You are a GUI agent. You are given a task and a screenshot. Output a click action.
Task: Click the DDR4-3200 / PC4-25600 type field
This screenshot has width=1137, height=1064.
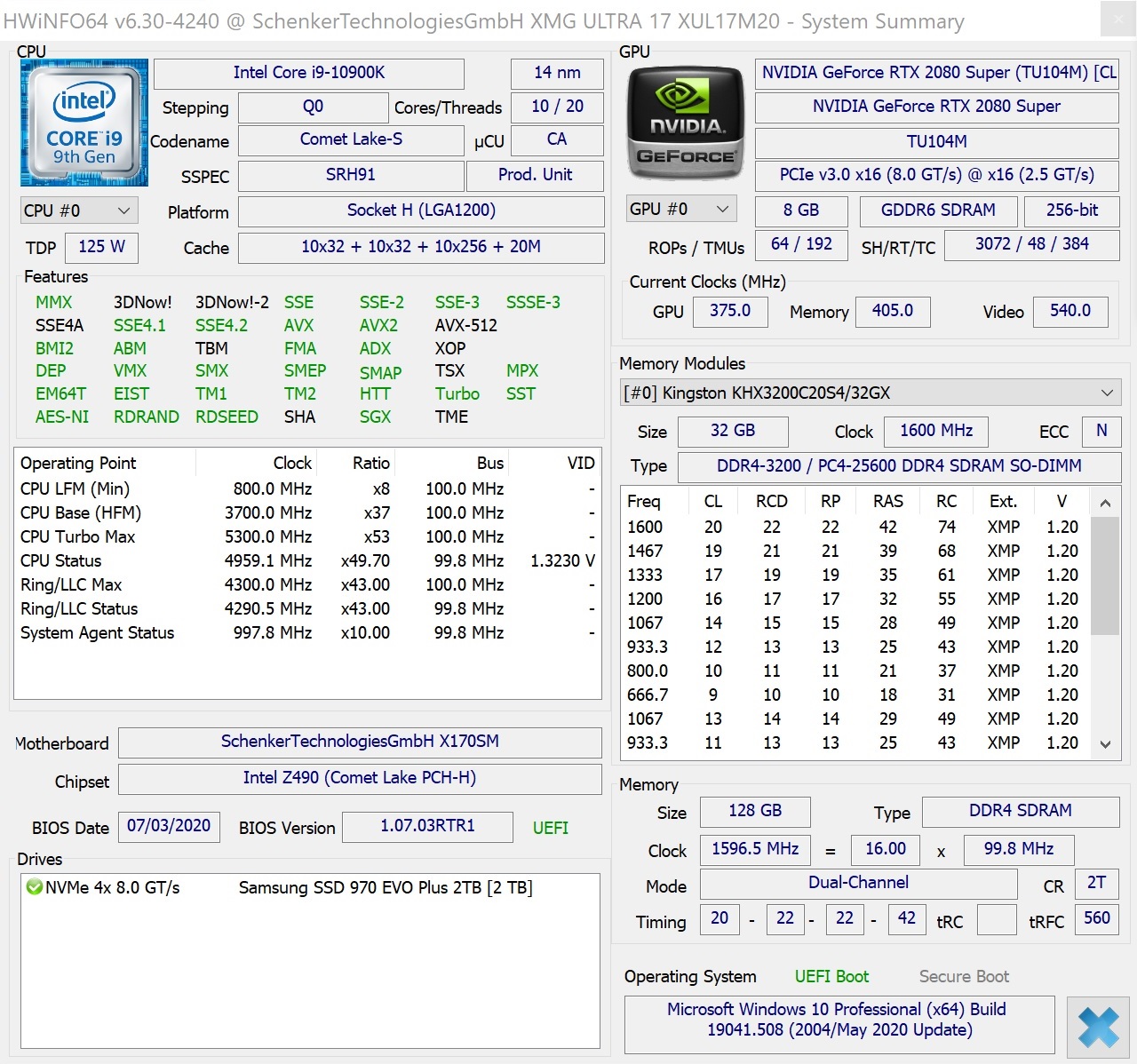pos(899,466)
